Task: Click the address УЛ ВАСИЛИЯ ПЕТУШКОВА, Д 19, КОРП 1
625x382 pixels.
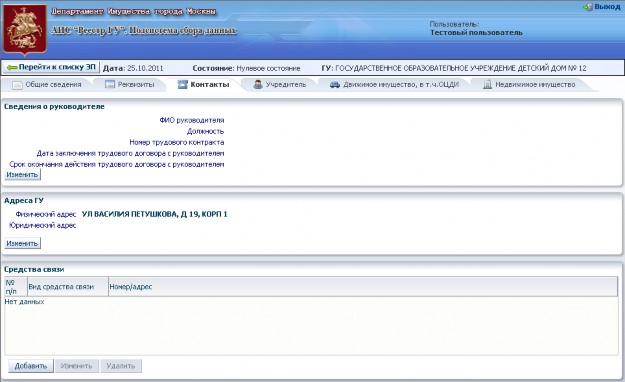Action: pyautogui.click(x=155, y=214)
